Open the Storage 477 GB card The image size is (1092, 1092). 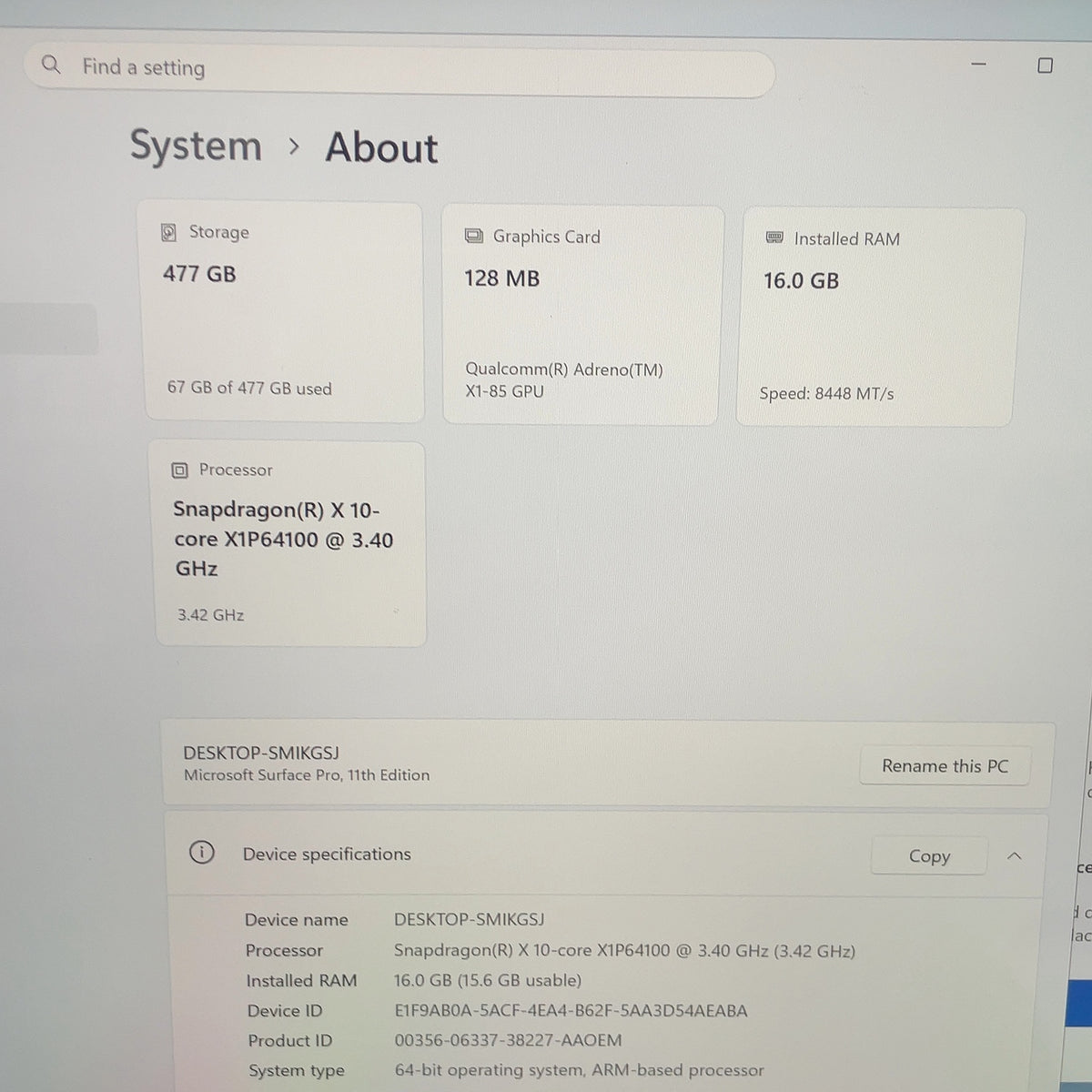click(x=283, y=312)
